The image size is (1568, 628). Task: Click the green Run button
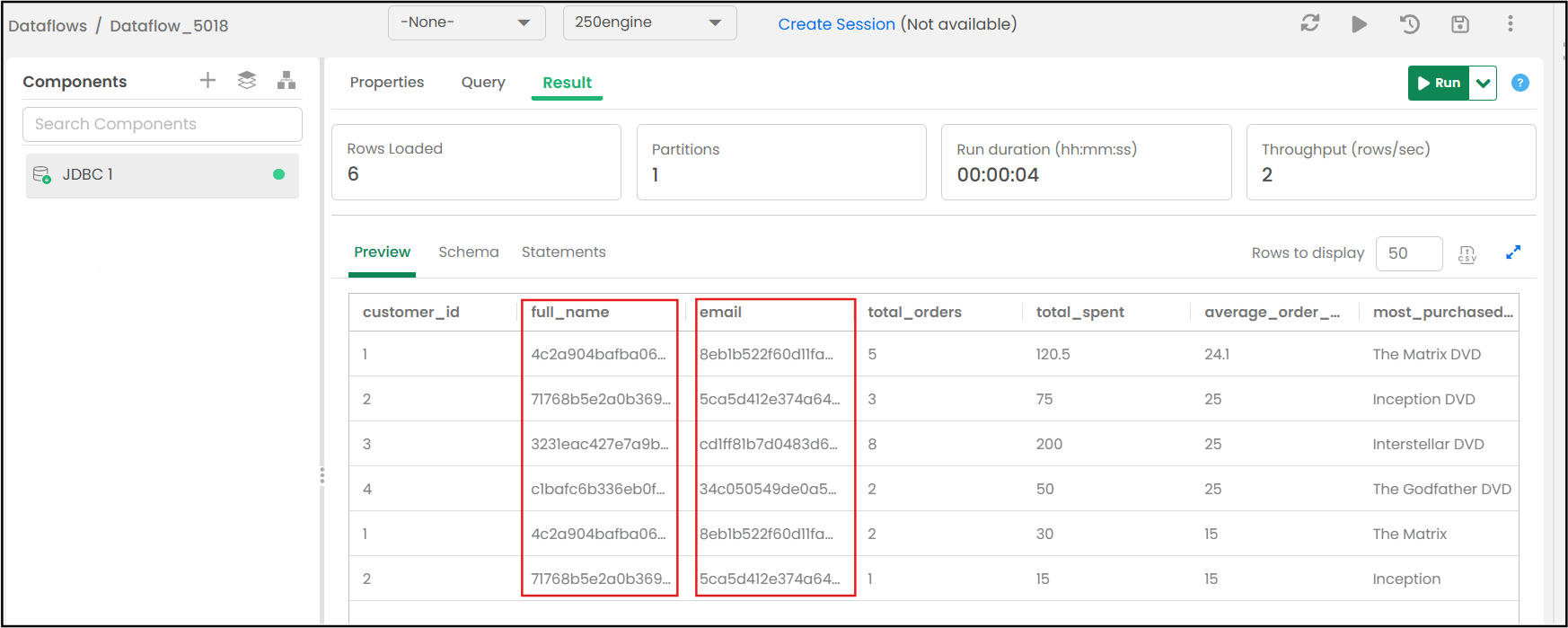click(x=1439, y=84)
